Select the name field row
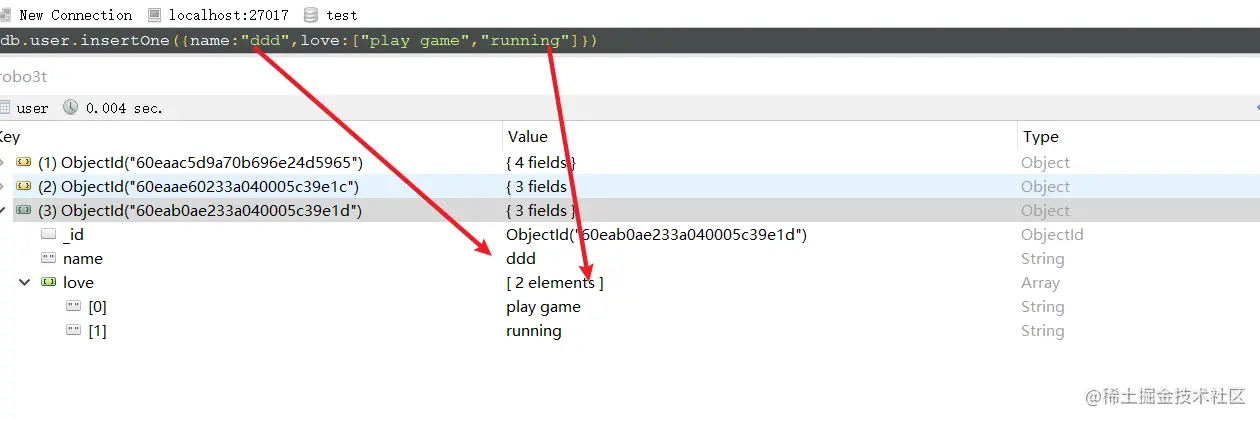 pyautogui.click(x=630, y=258)
